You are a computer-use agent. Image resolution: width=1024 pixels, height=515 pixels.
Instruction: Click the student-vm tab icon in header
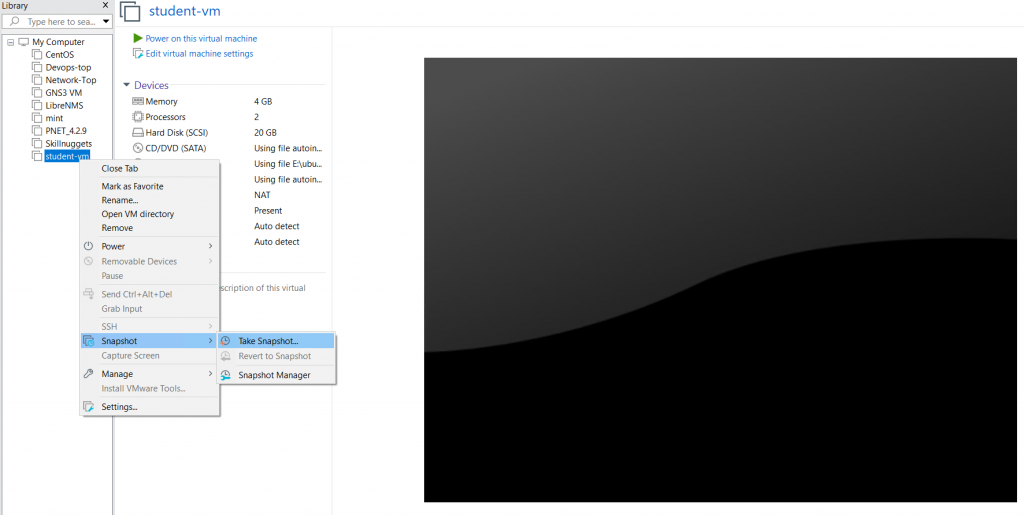click(131, 12)
